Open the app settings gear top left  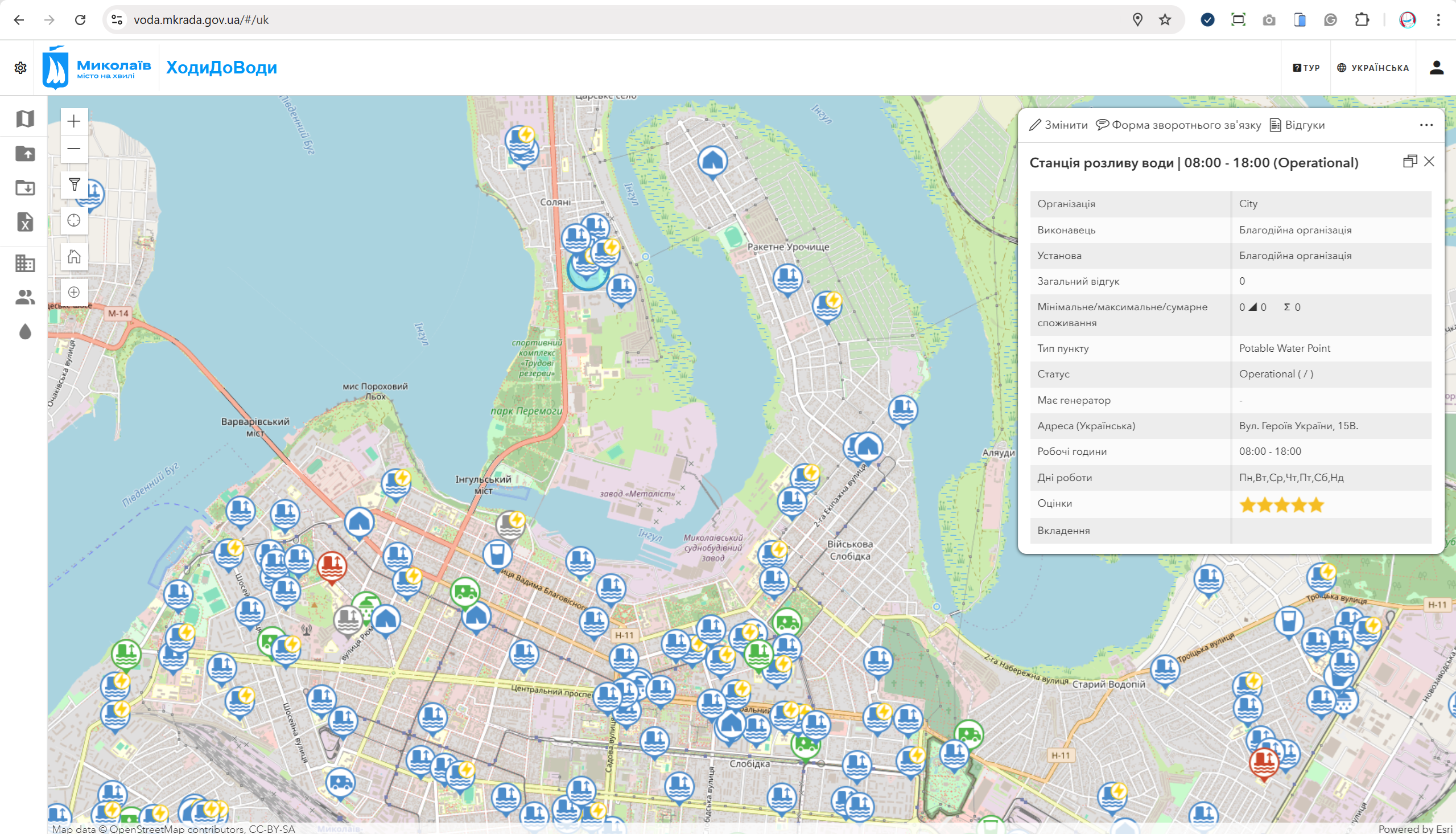pyautogui.click(x=20, y=67)
